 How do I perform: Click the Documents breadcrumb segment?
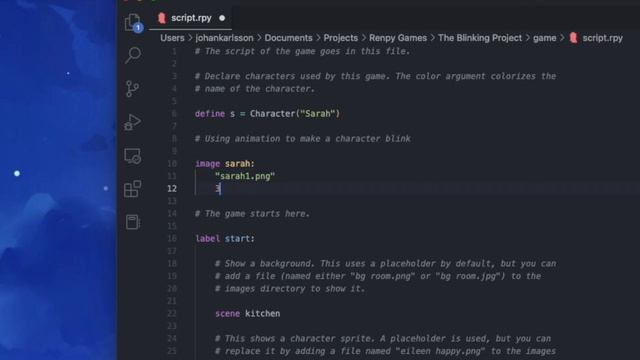(288, 38)
